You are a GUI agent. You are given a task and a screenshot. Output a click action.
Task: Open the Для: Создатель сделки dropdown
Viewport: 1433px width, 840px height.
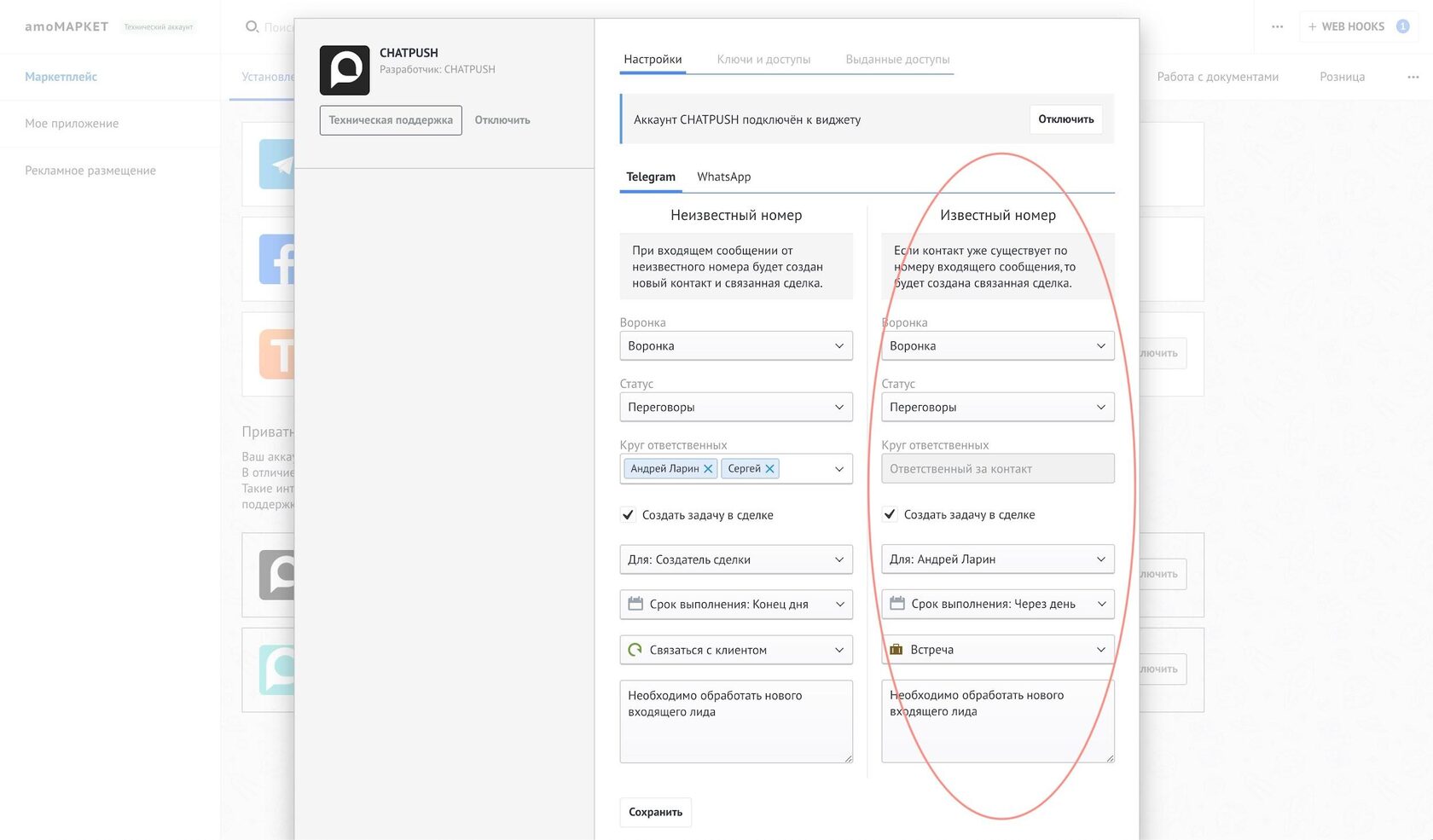coord(736,559)
